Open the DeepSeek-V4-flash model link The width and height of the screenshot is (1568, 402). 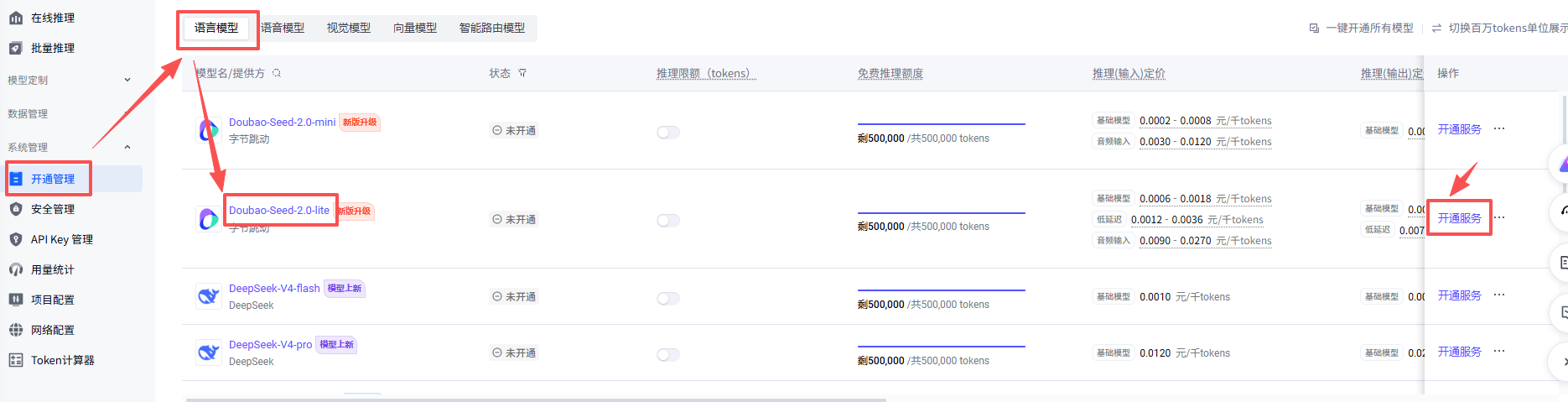tap(274, 288)
